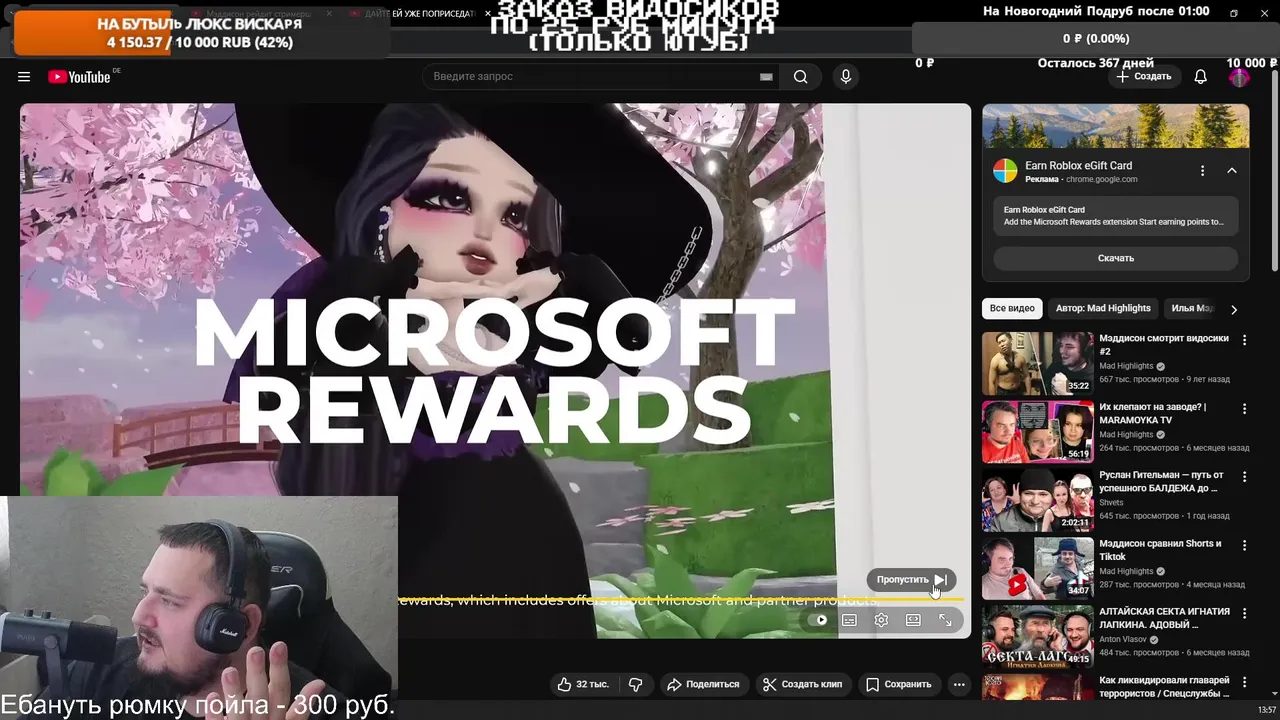The height and width of the screenshot is (720, 1280).
Task: Show more chips with right arrow
Action: click(1234, 309)
